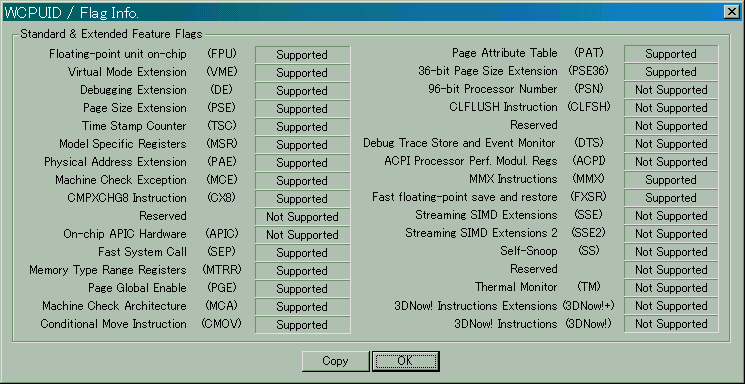Click the Copy button
Screen dimensions: 745x384
click(x=335, y=361)
